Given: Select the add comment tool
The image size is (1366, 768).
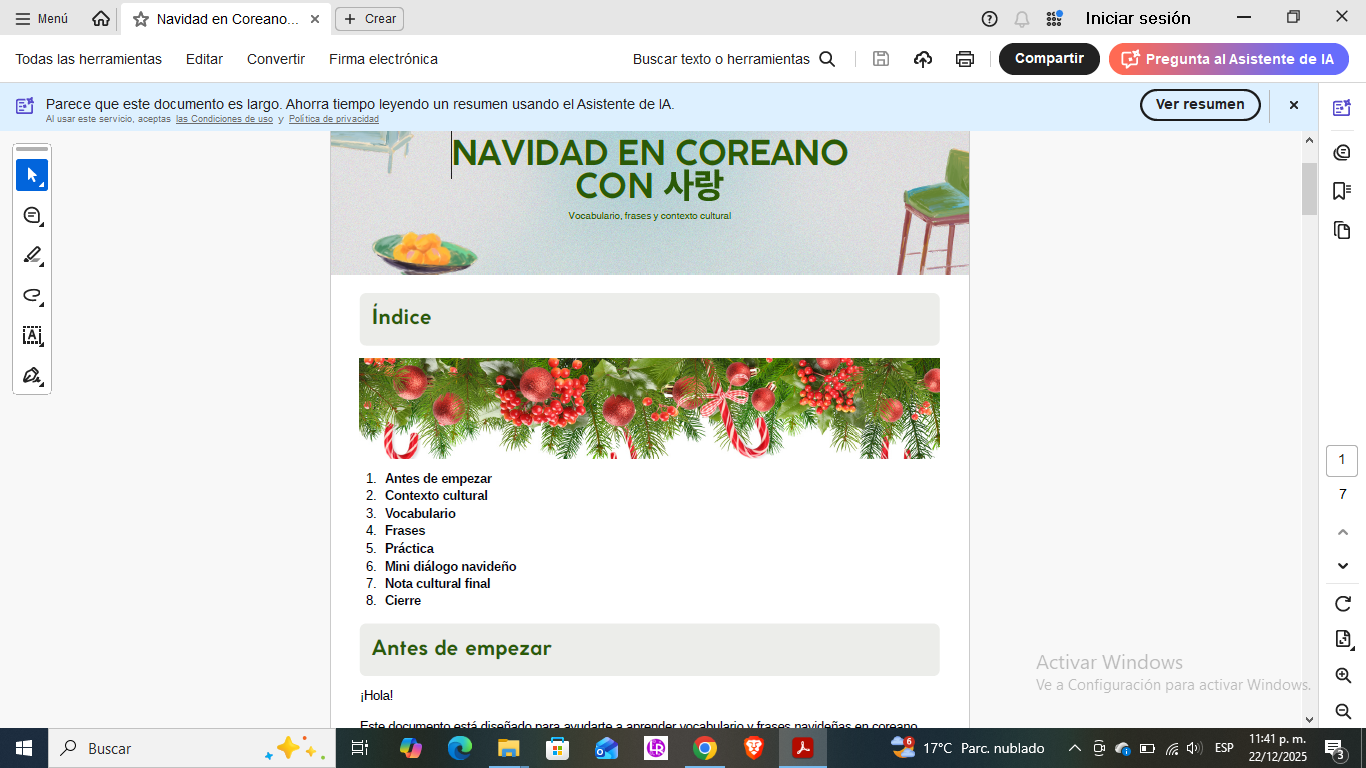Looking at the screenshot, I should [x=32, y=215].
